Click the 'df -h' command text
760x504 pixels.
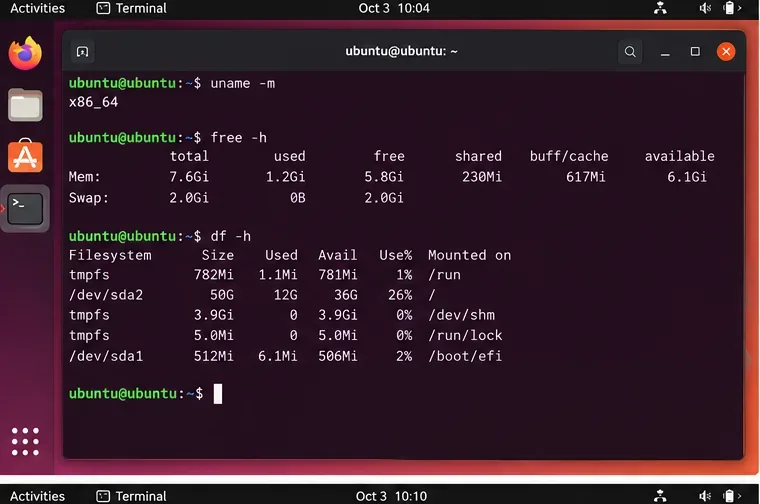tap(230, 236)
